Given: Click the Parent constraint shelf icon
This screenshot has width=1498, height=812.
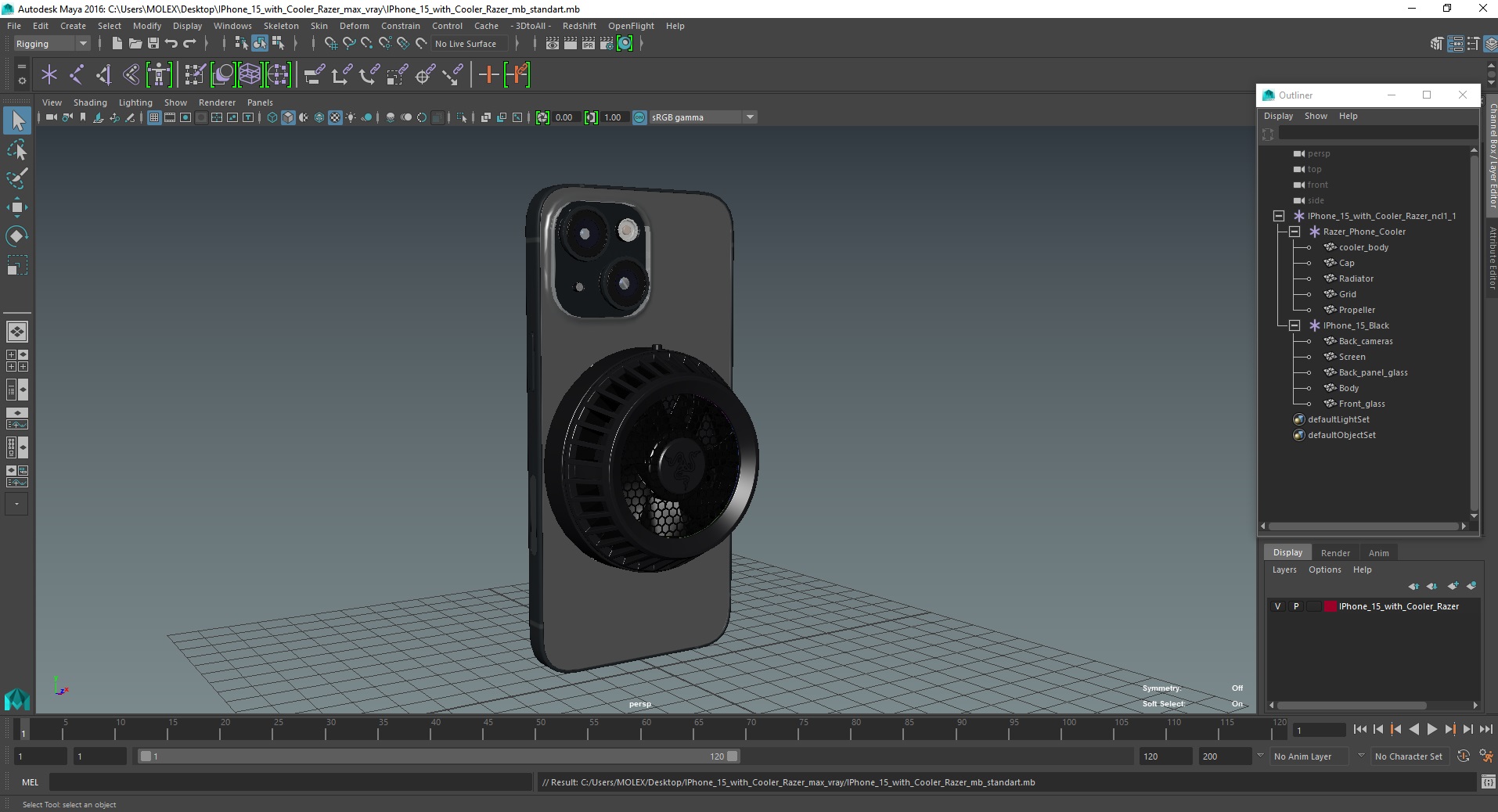Looking at the screenshot, I should point(315,75).
